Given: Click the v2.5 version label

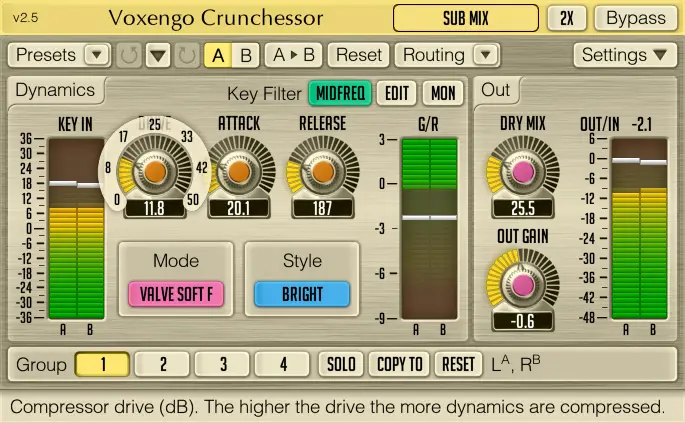Looking at the screenshot, I should [x=26, y=18].
